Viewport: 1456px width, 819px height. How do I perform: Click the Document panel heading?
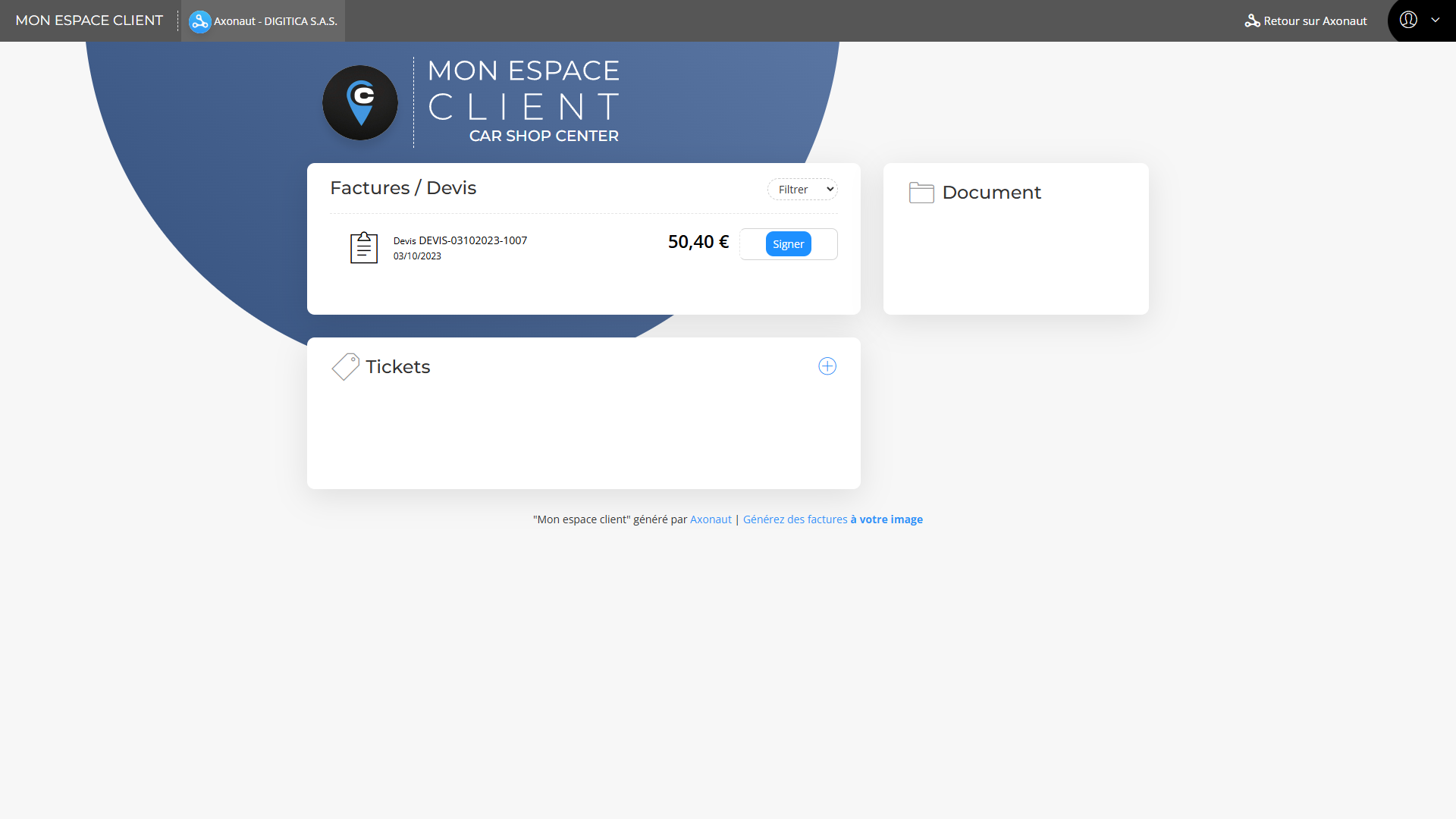click(x=991, y=193)
